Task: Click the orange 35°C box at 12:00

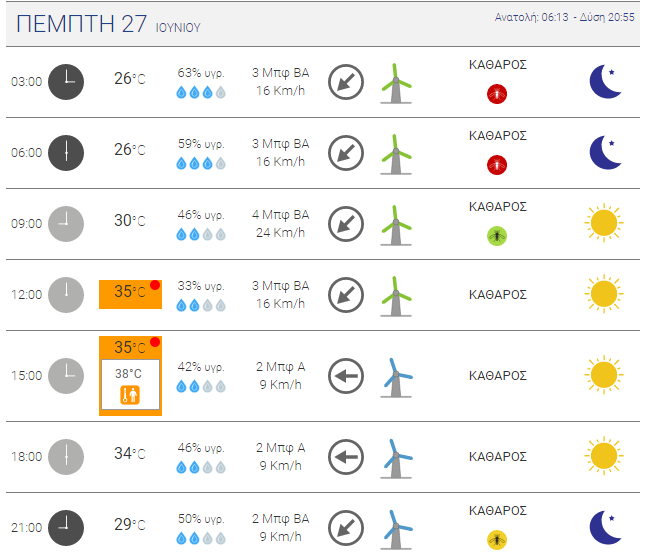Action: pyautogui.click(x=130, y=294)
